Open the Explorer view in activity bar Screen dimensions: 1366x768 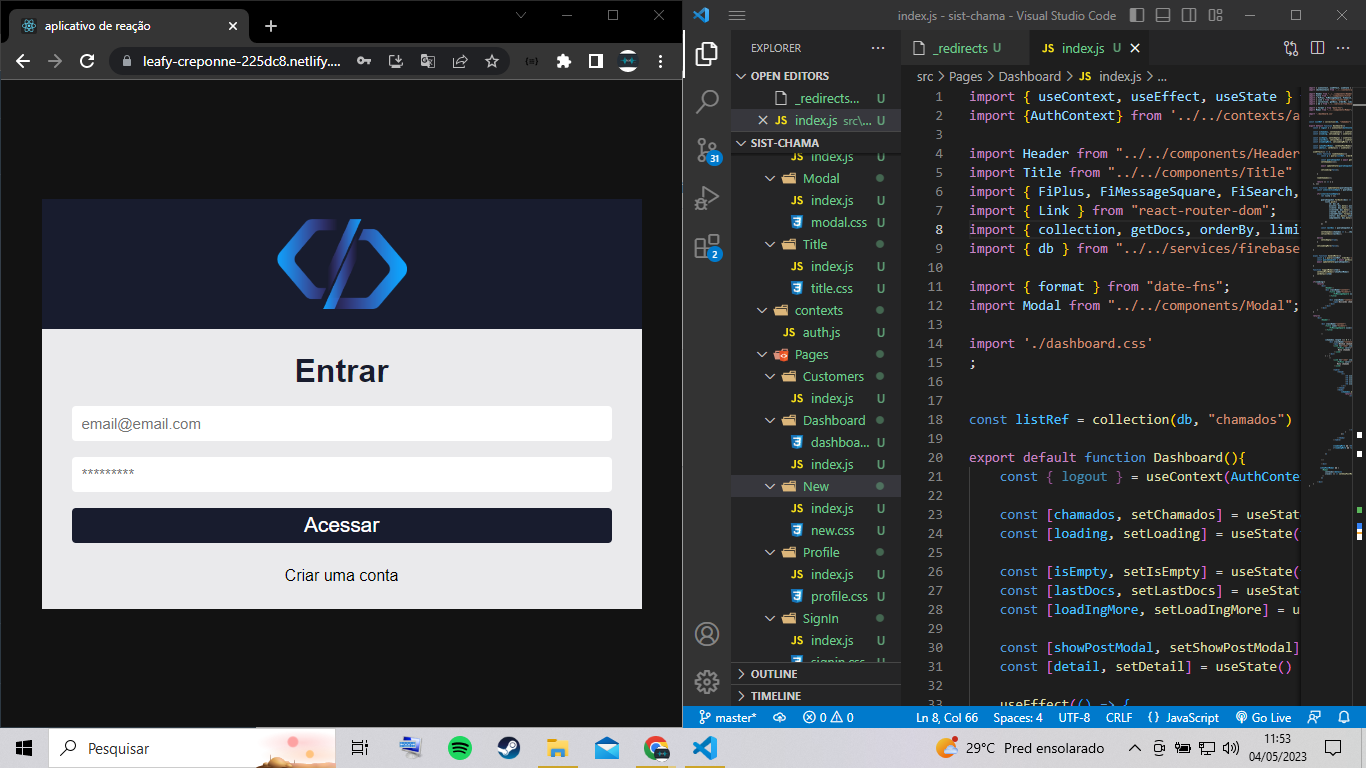(x=707, y=53)
